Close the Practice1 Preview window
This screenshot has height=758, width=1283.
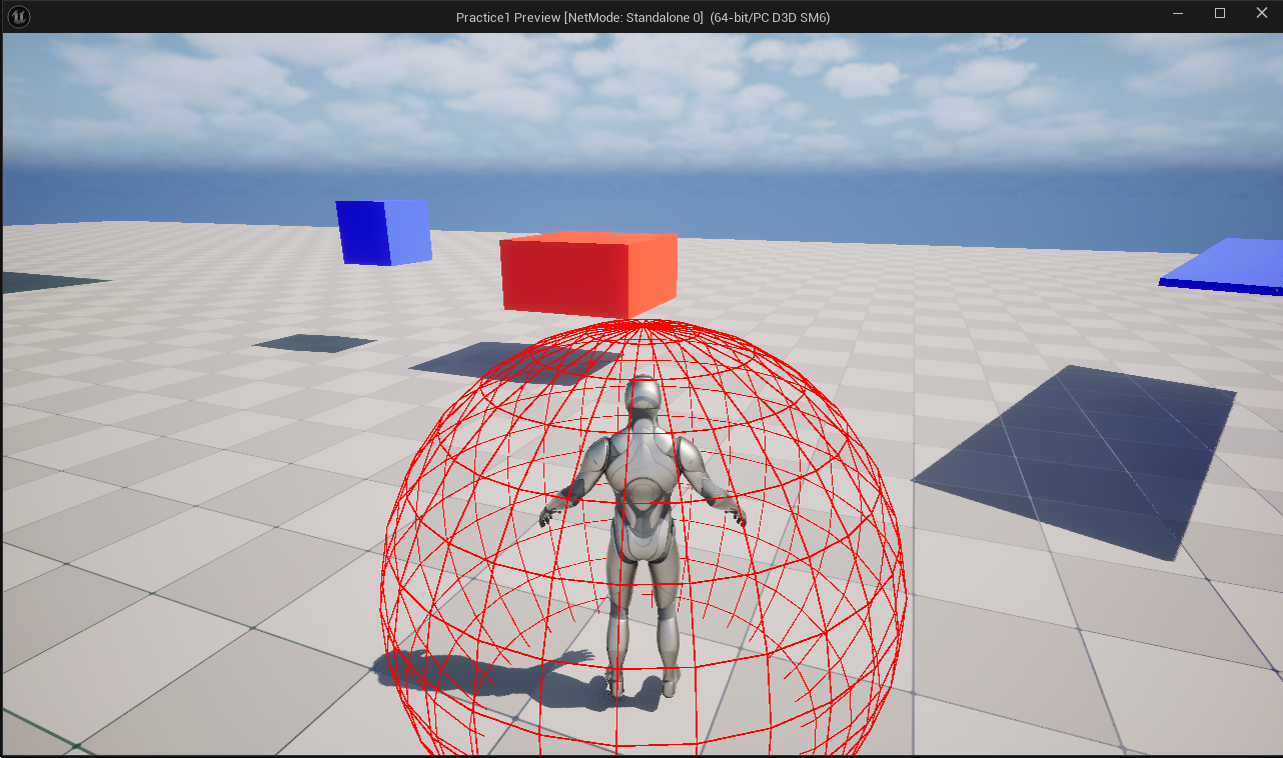[x=1261, y=14]
